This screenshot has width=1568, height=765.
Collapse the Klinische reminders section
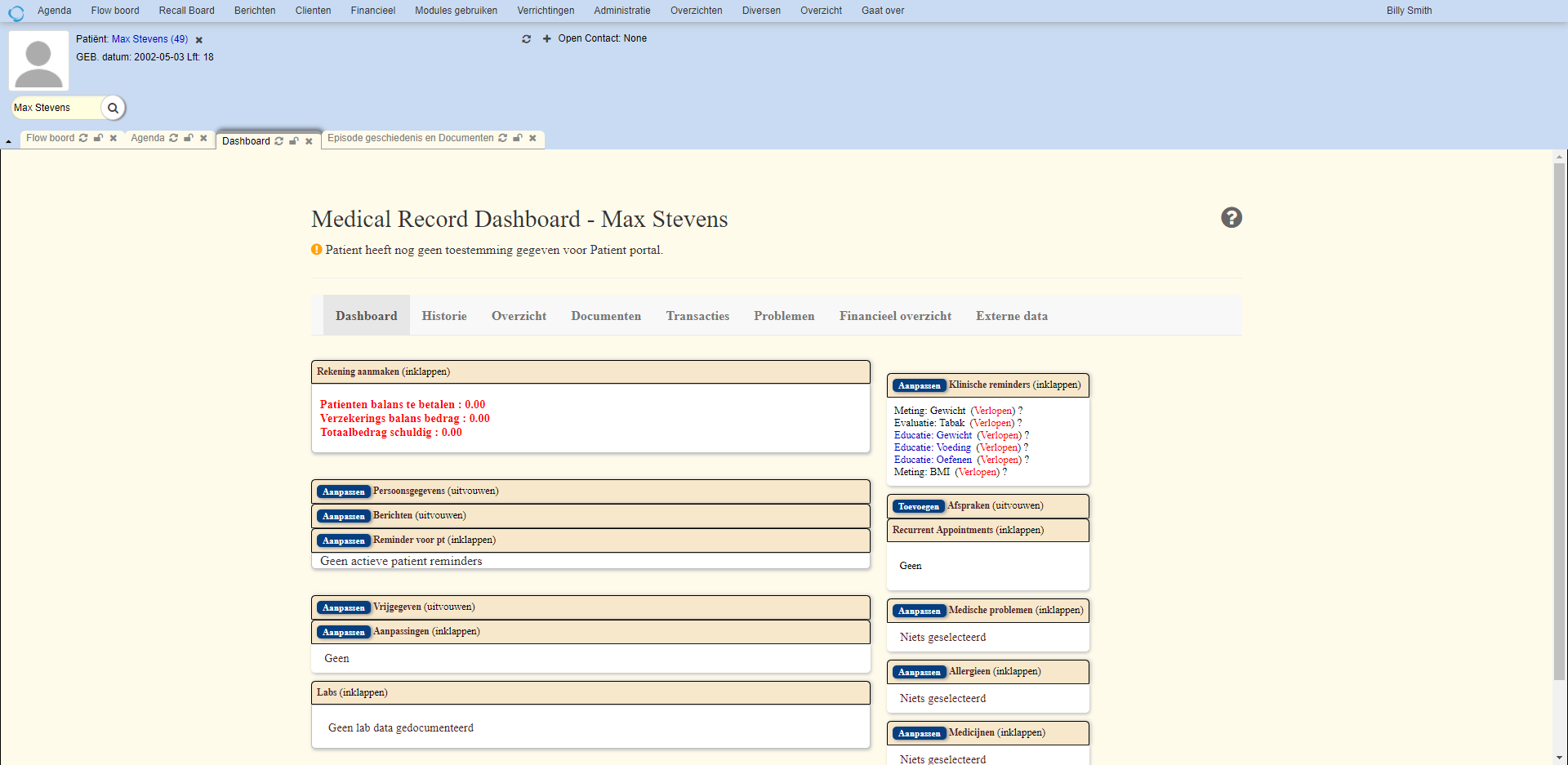(x=1014, y=385)
